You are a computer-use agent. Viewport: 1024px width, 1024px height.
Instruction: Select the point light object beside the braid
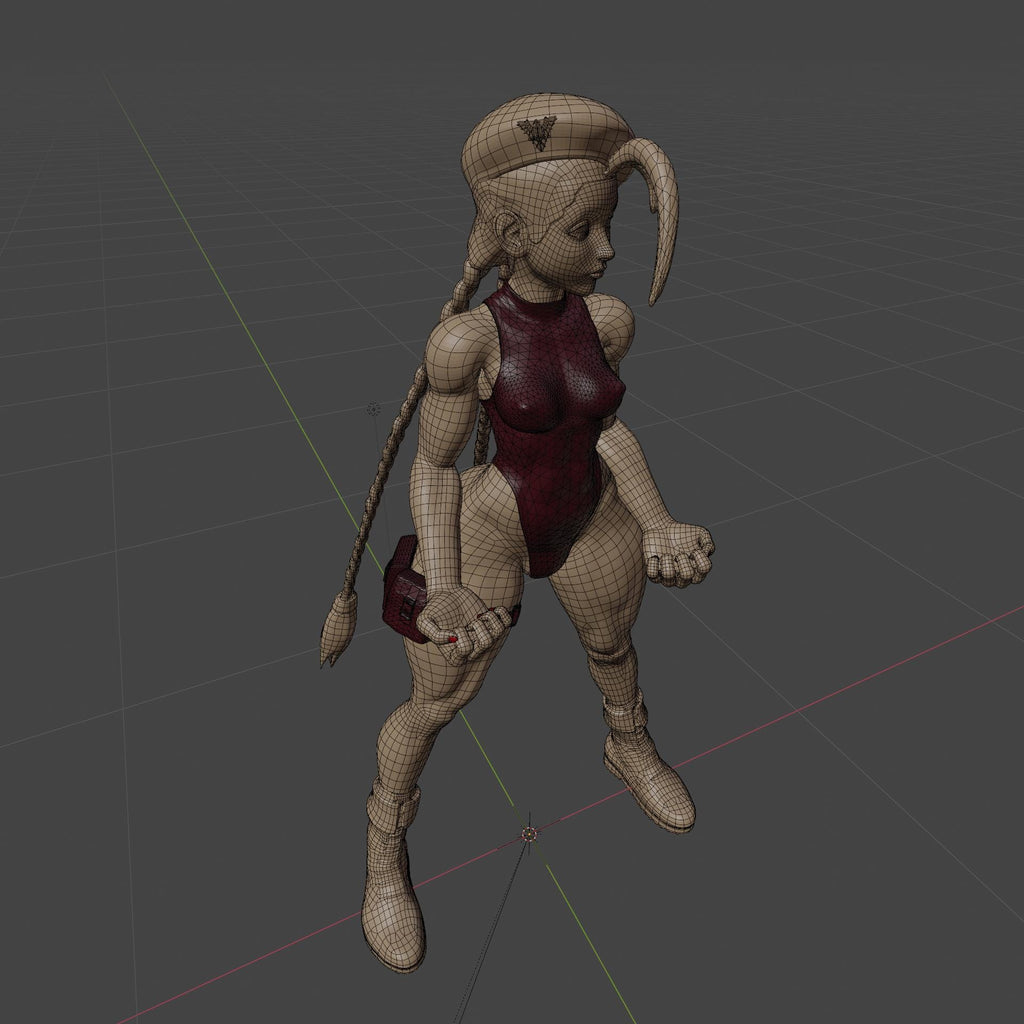click(x=374, y=409)
